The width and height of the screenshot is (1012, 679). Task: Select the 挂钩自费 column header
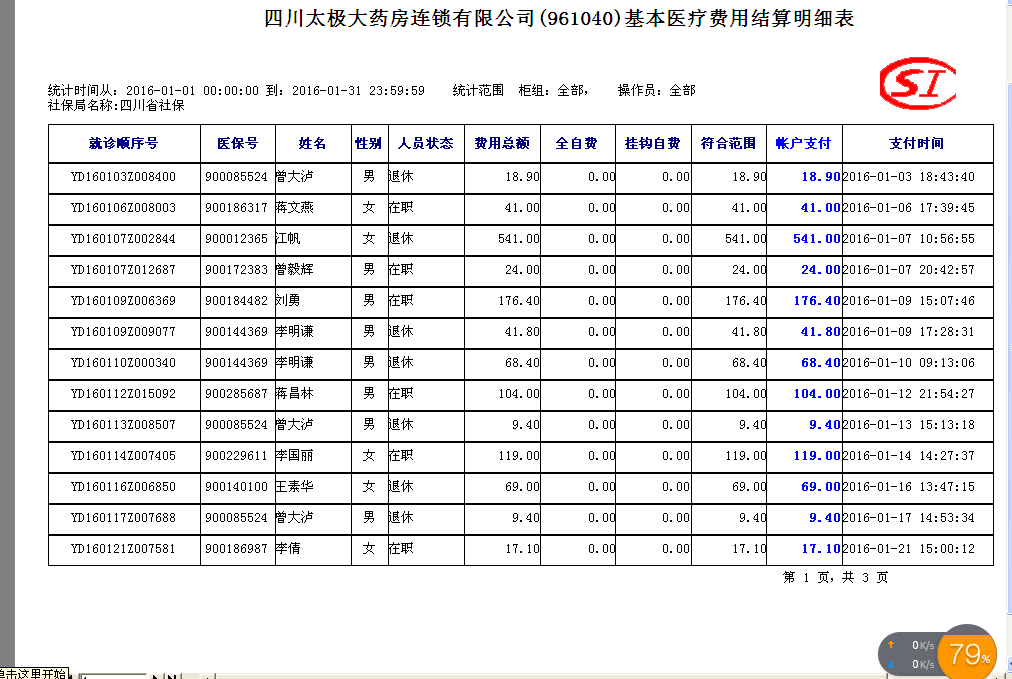click(x=653, y=143)
